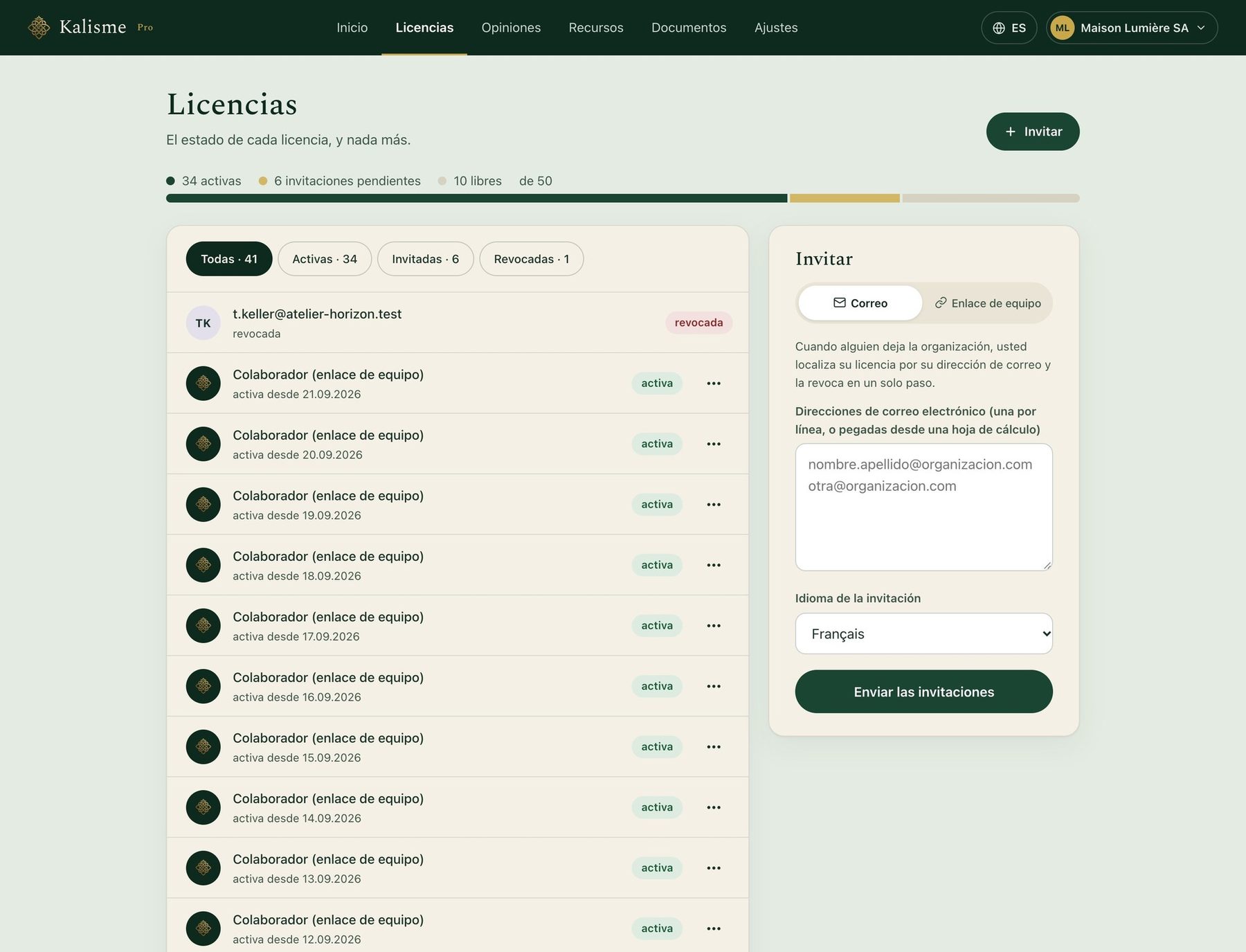The image size is (1246, 952).
Task: Show Invitadas · 6 licenses
Action: (425, 259)
